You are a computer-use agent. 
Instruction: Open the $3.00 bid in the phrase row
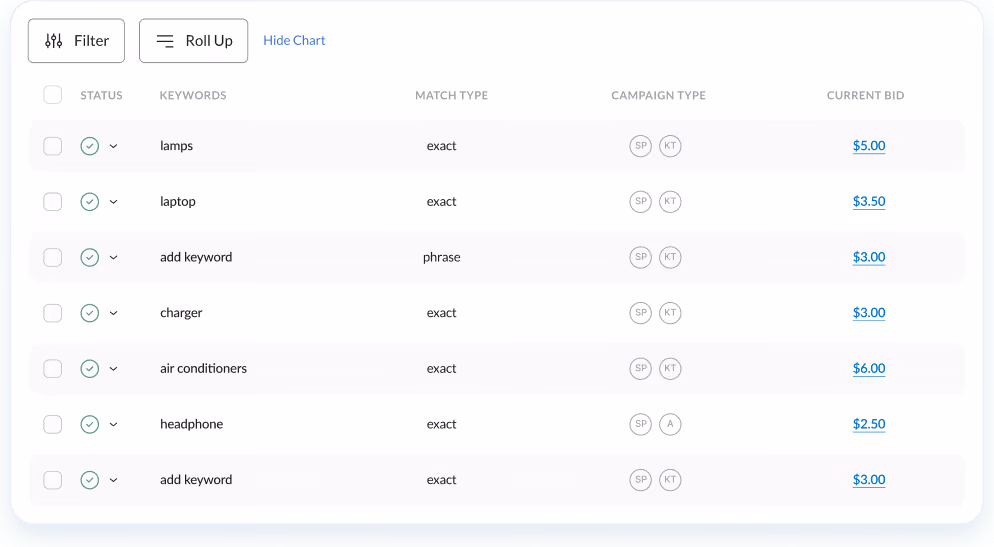point(869,257)
